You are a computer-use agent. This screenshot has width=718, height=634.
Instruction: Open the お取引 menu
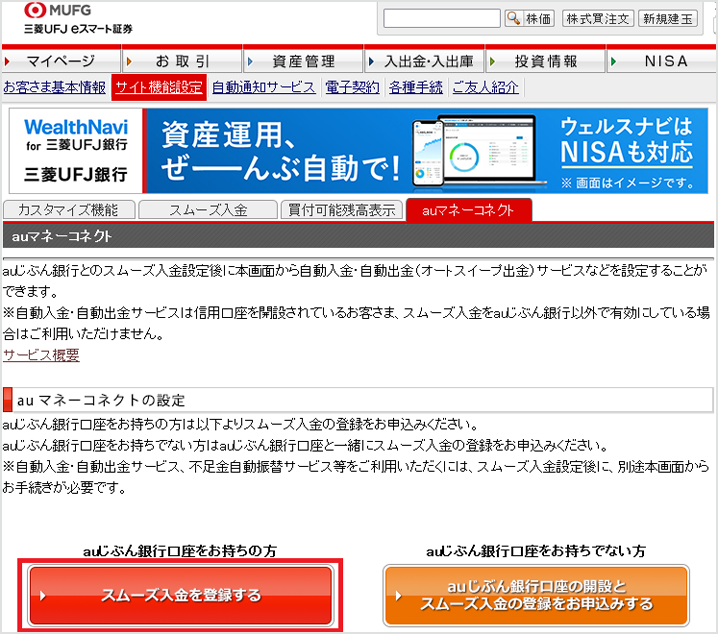click(183, 61)
